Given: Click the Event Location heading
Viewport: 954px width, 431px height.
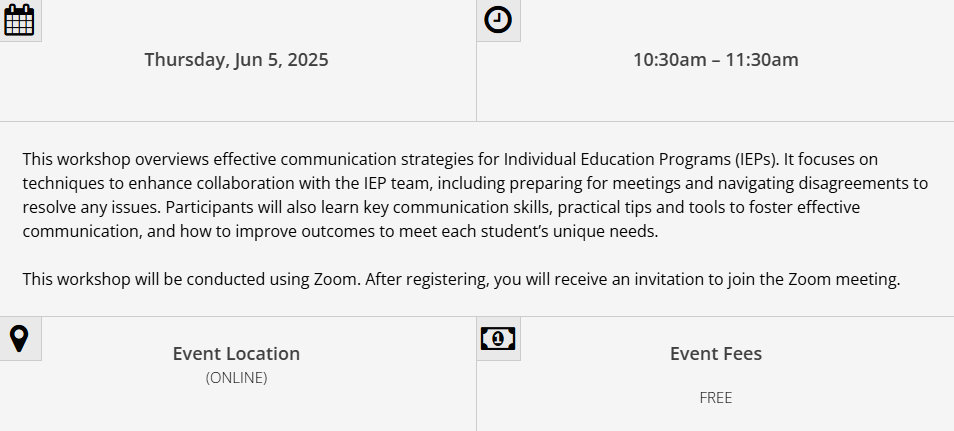Looking at the screenshot, I should click(x=236, y=354).
